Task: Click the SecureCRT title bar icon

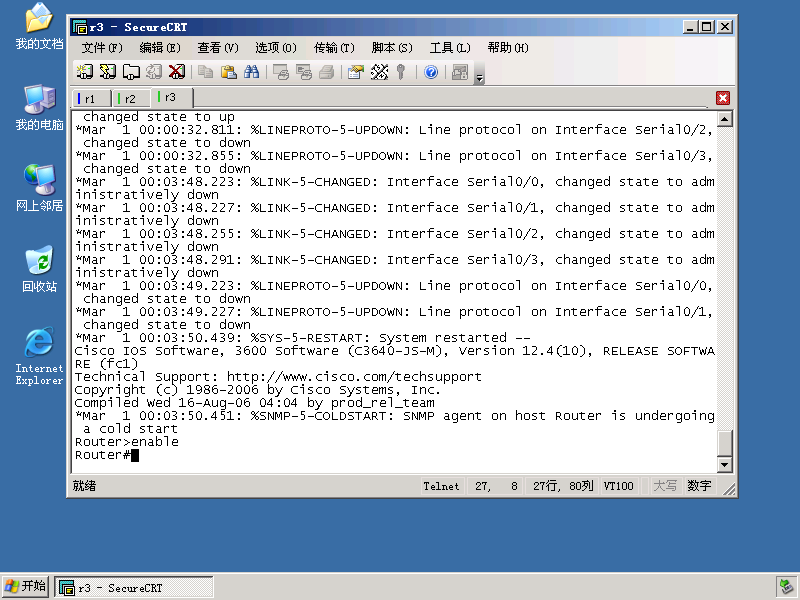Action: pyautogui.click(x=80, y=27)
